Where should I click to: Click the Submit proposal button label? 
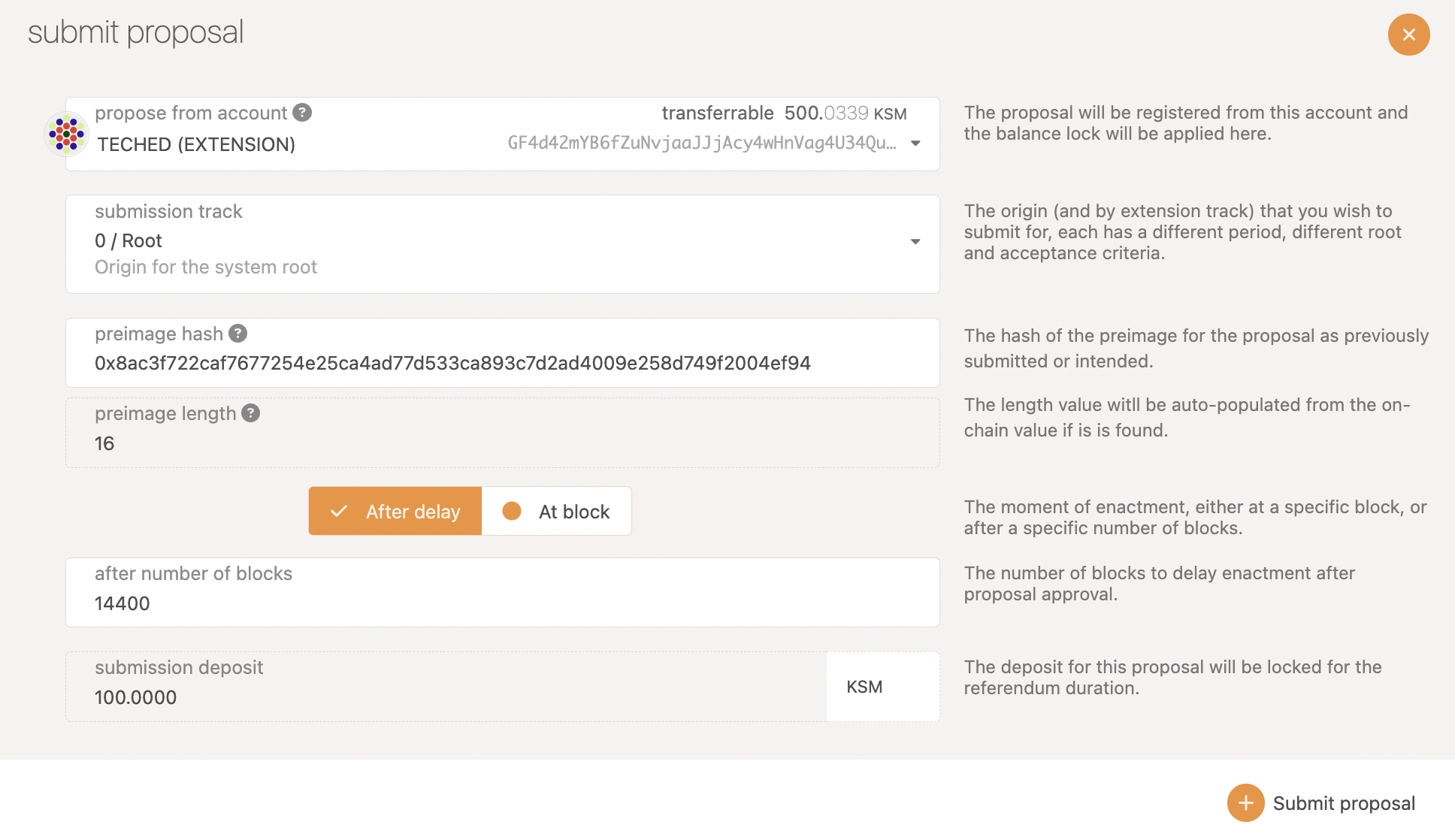(1344, 803)
